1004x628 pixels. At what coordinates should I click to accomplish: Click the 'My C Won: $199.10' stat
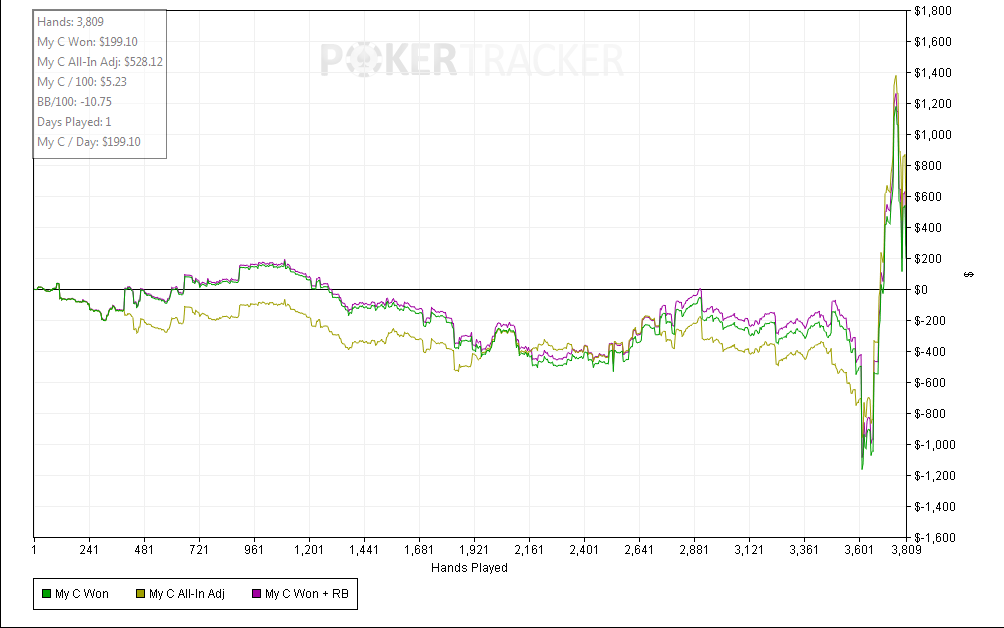point(87,42)
